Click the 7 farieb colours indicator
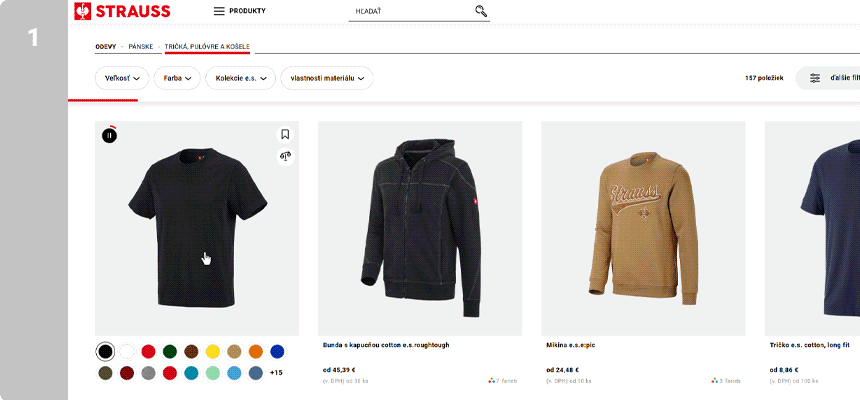This screenshot has height=400, width=860. tap(503, 381)
